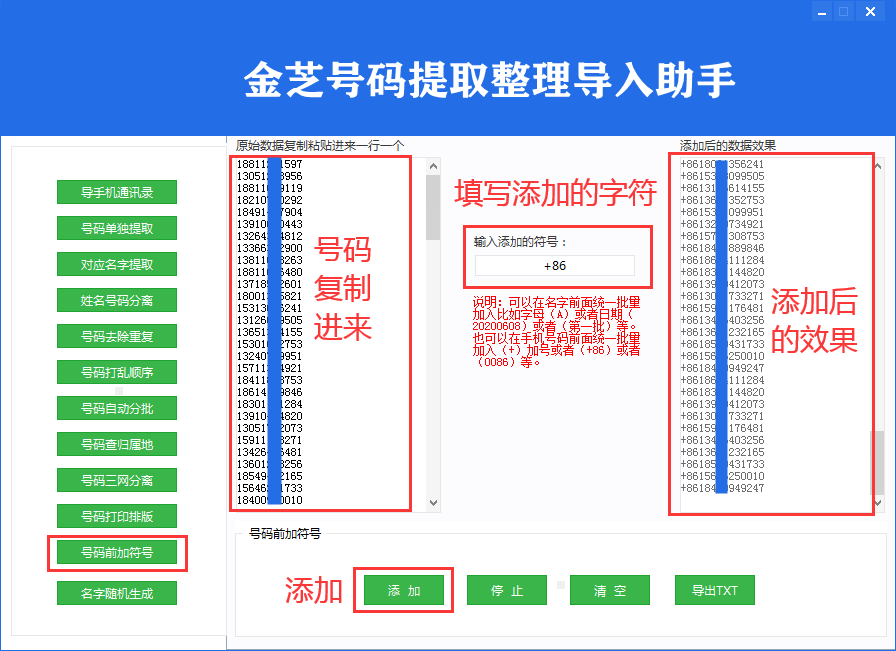Viewport: 896px width, 651px height.
Task: Select the 号码三网分离 carrier separator
Action: pos(119,480)
